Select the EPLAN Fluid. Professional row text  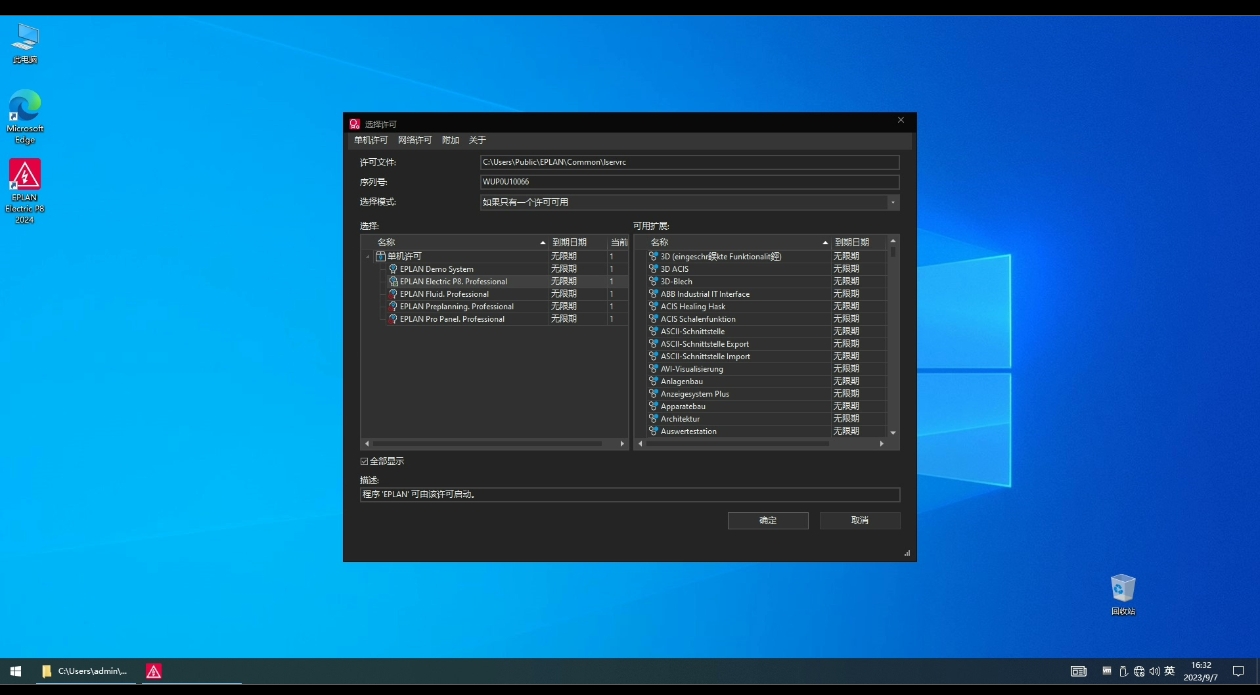point(444,294)
